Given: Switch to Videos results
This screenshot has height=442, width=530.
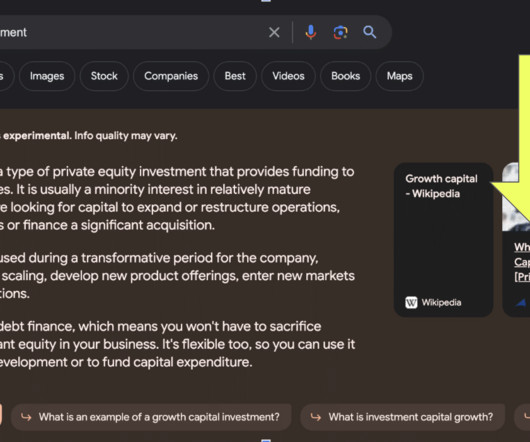Looking at the screenshot, I should 288,76.
